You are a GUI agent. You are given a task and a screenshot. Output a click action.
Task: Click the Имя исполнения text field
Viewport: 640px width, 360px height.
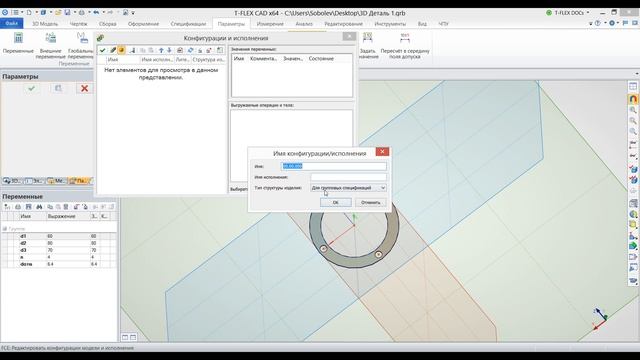coord(349,177)
